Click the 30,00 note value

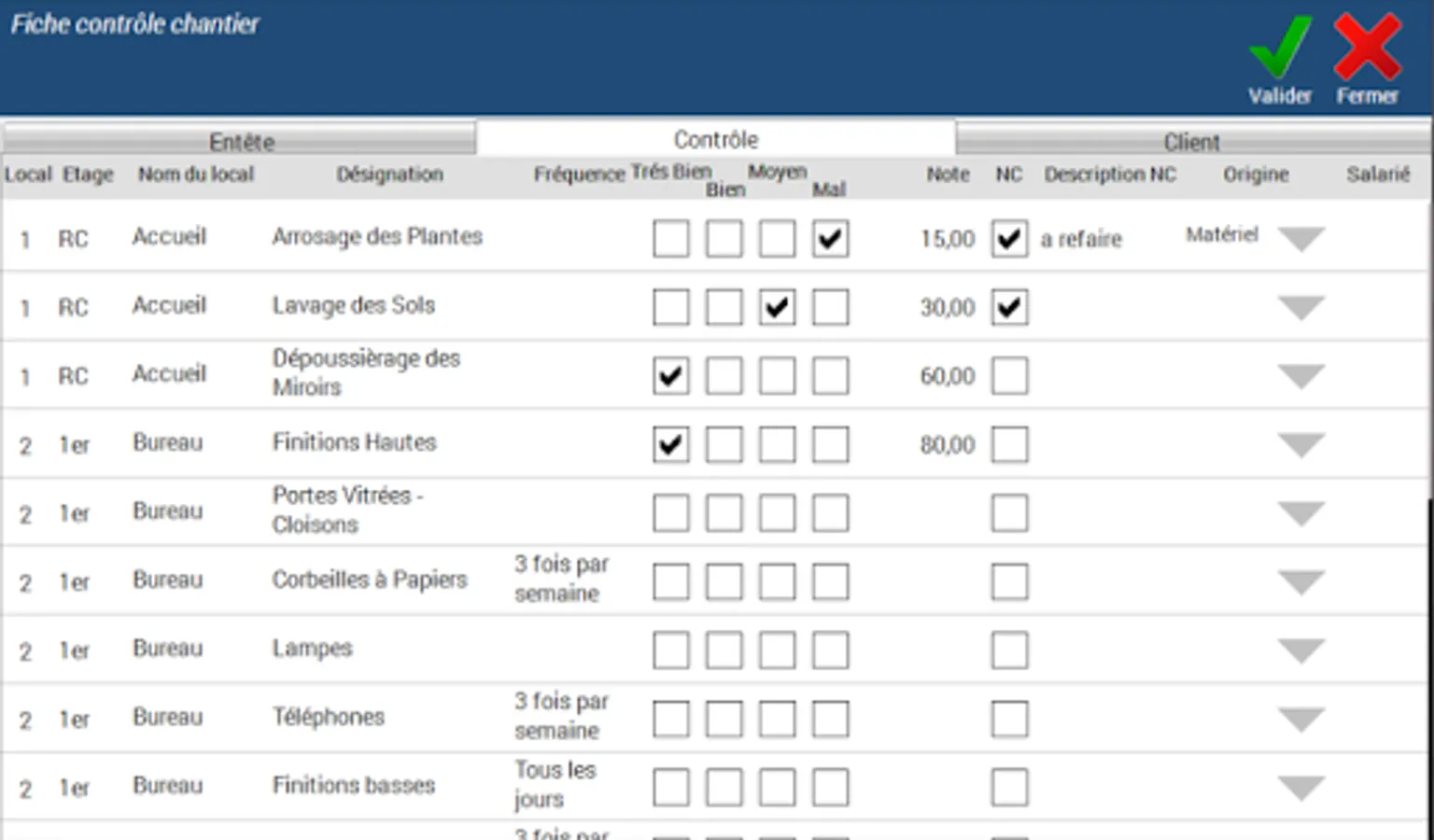pos(948,307)
